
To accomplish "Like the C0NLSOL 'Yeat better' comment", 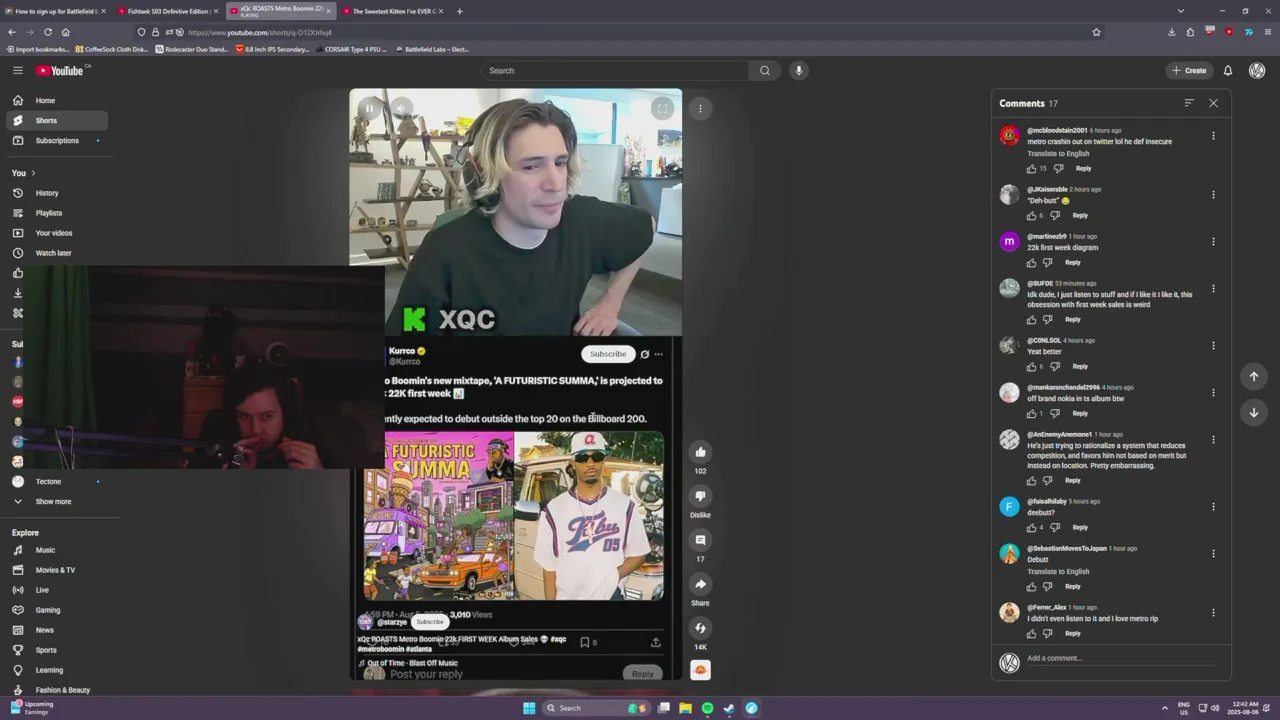I will point(1031,366).
